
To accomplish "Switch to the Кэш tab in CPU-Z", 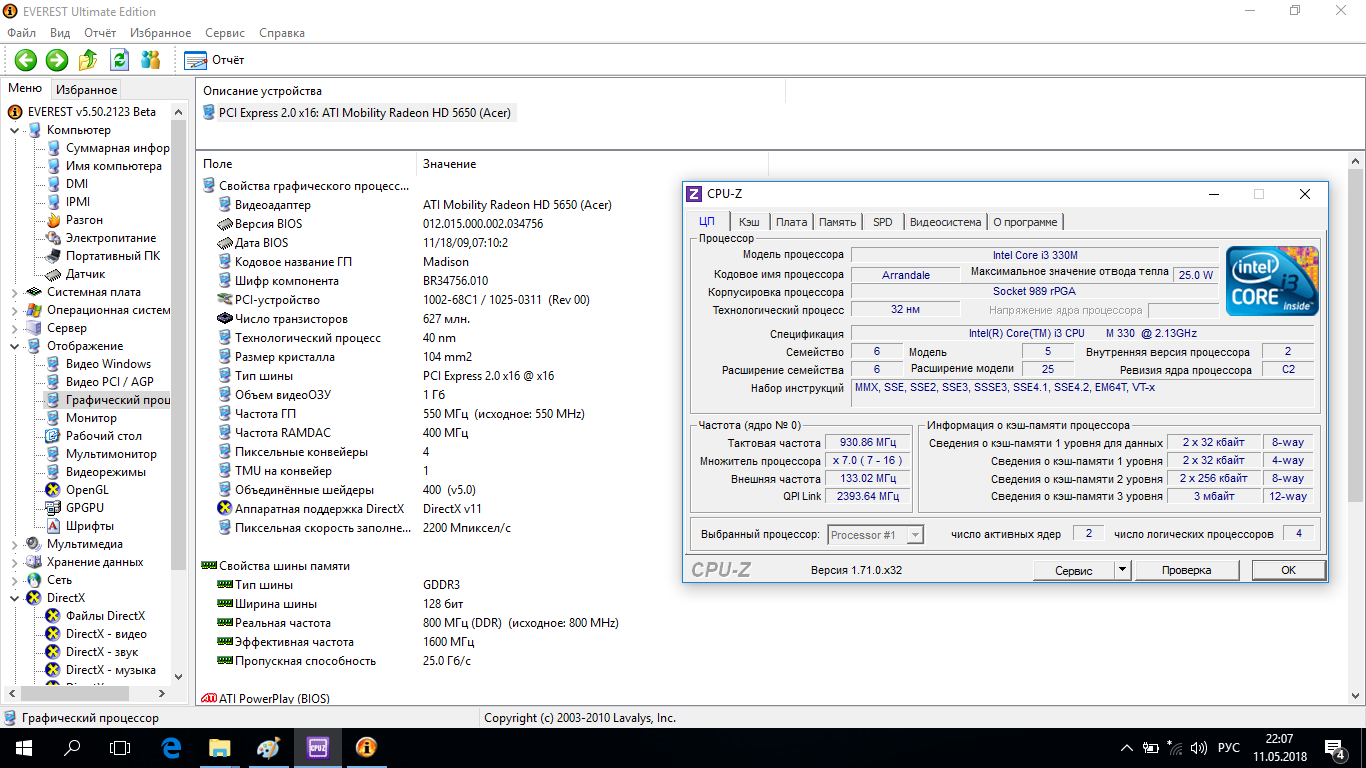I will (749, 222).
